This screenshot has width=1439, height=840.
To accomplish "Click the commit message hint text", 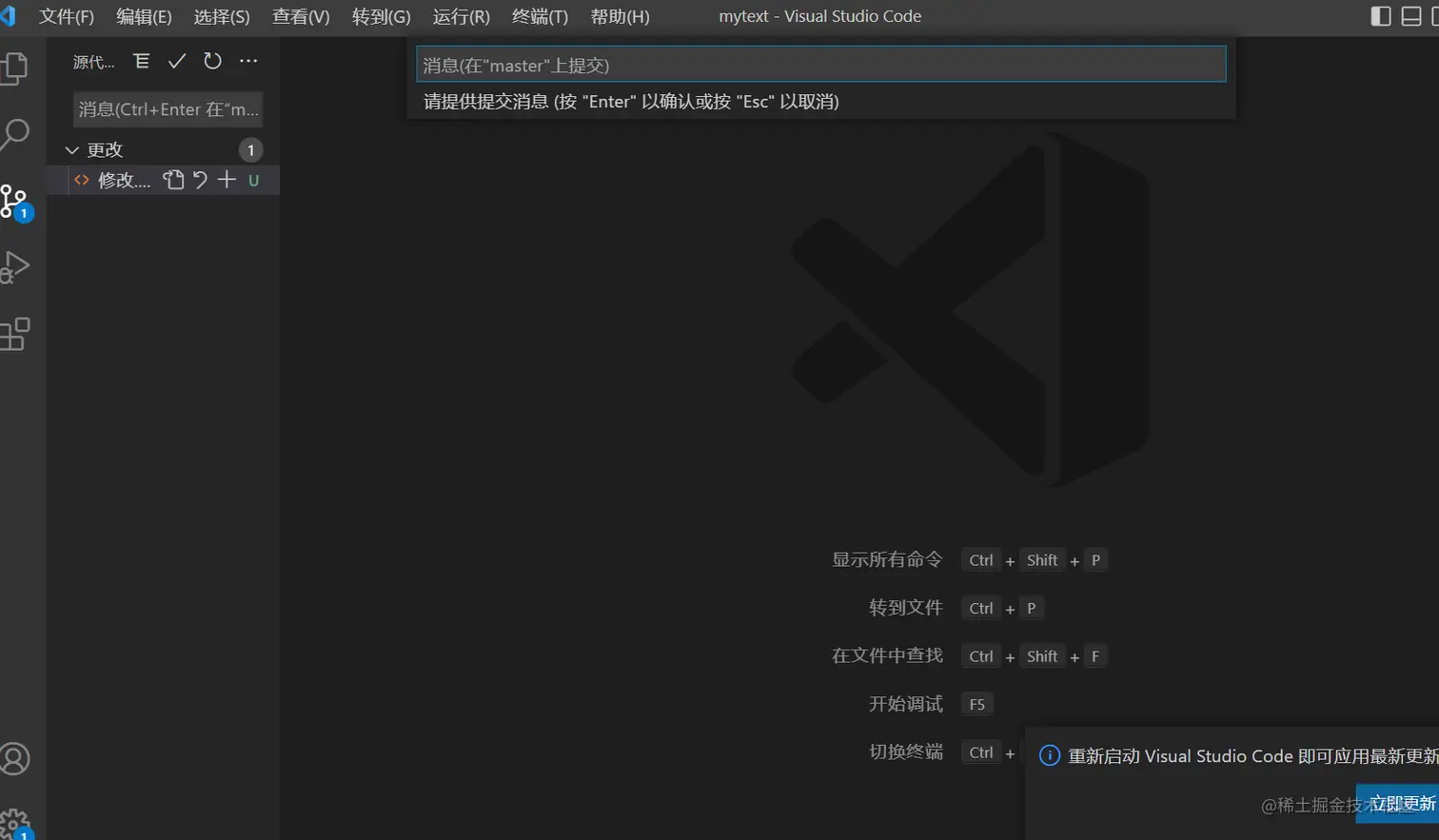I will tap(631, 101).
